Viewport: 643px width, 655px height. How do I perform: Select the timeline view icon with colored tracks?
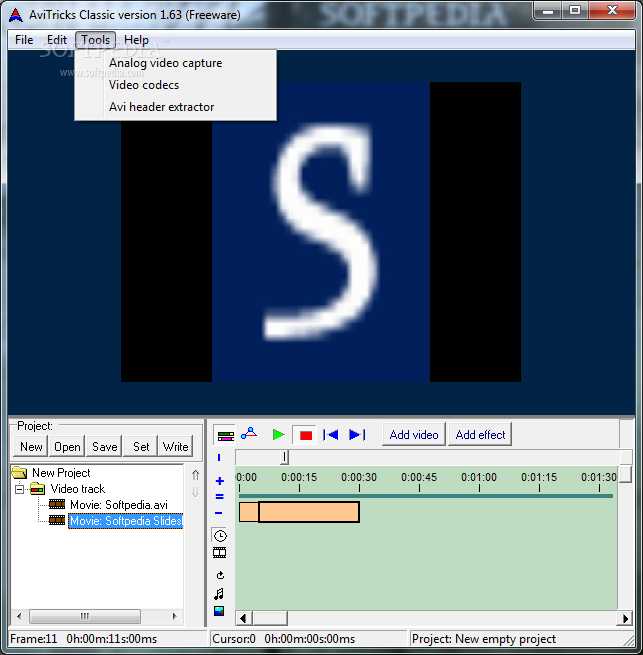[226, 436]
